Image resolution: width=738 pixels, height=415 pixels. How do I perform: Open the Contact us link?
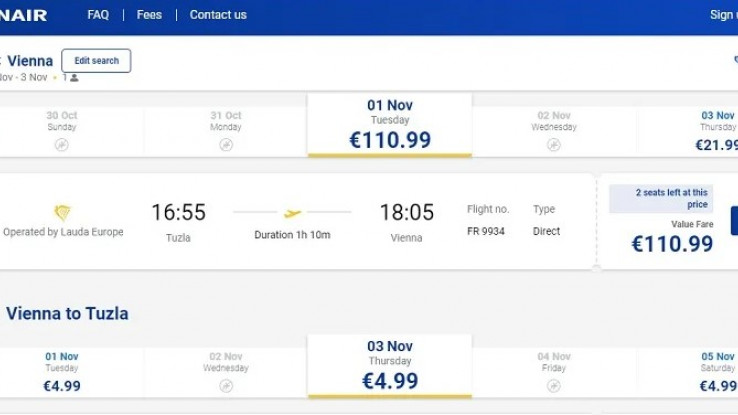(x=218, y=15)
